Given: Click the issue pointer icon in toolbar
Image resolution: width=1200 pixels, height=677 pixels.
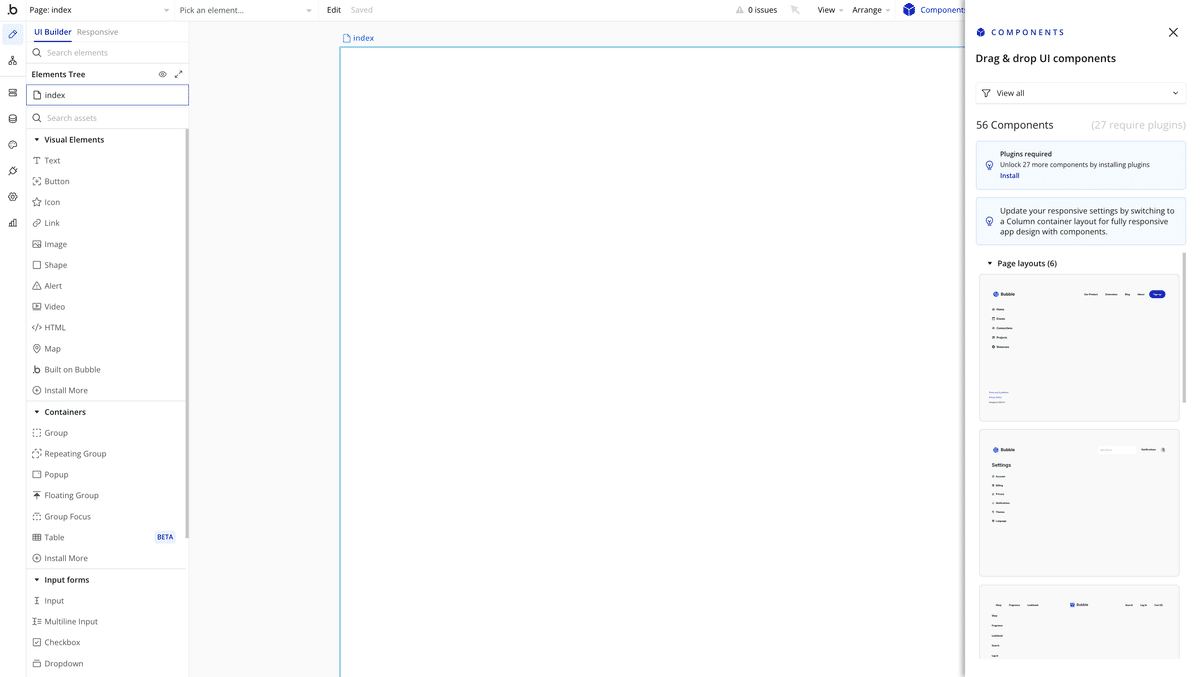Looking at the screenshot, I should click(795, 10).
